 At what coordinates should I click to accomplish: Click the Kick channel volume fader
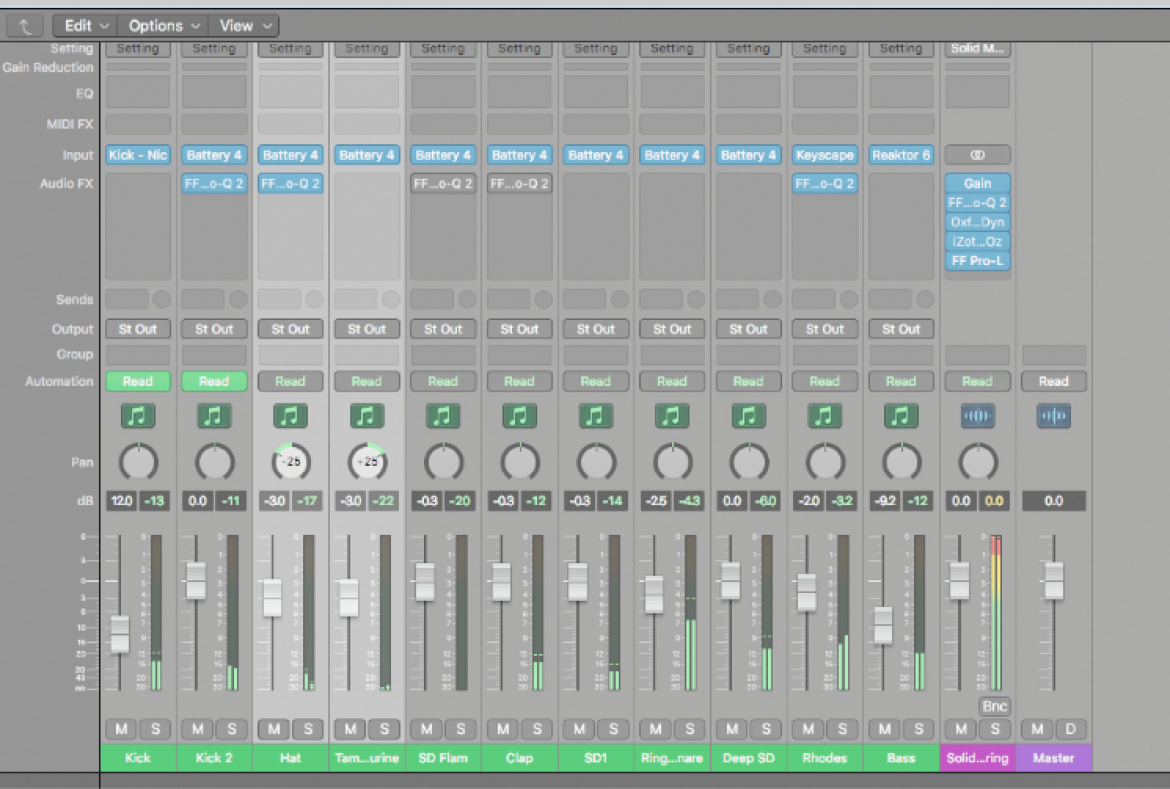119,634
